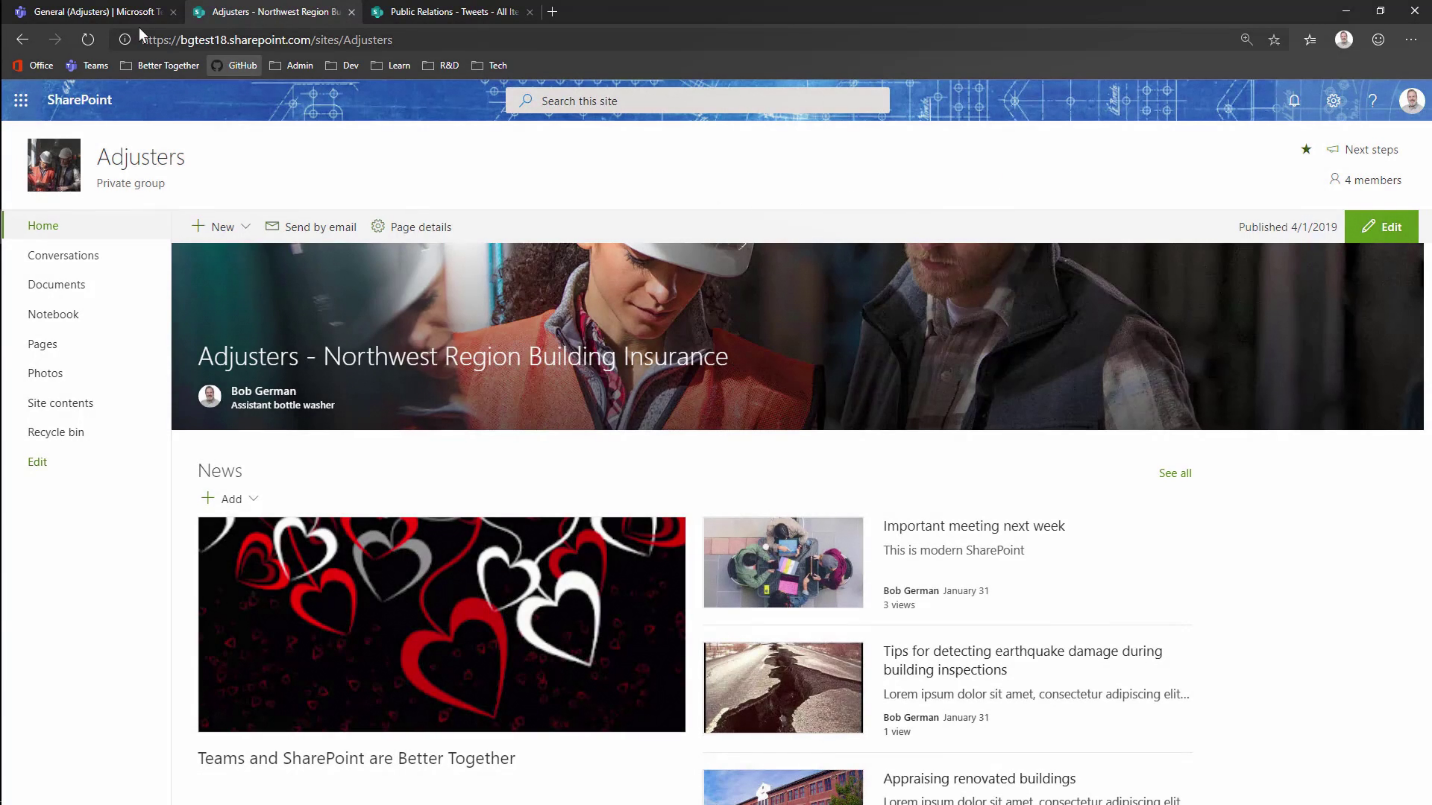
Task: Open the account profile picture in SharePoint header
Action: [x=1411, y=100]
